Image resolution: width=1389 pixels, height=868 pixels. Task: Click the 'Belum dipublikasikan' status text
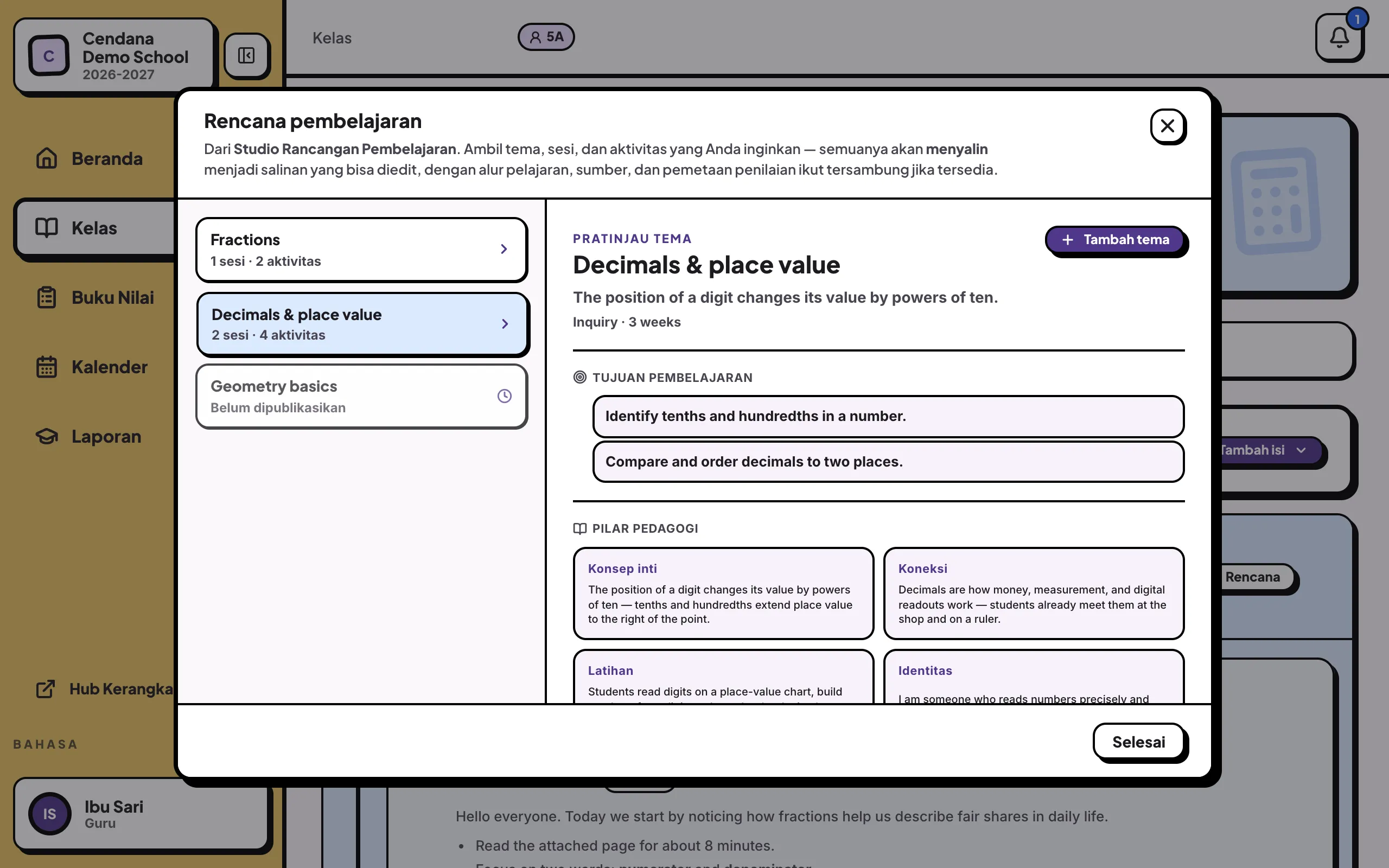[x=278, y=407]
